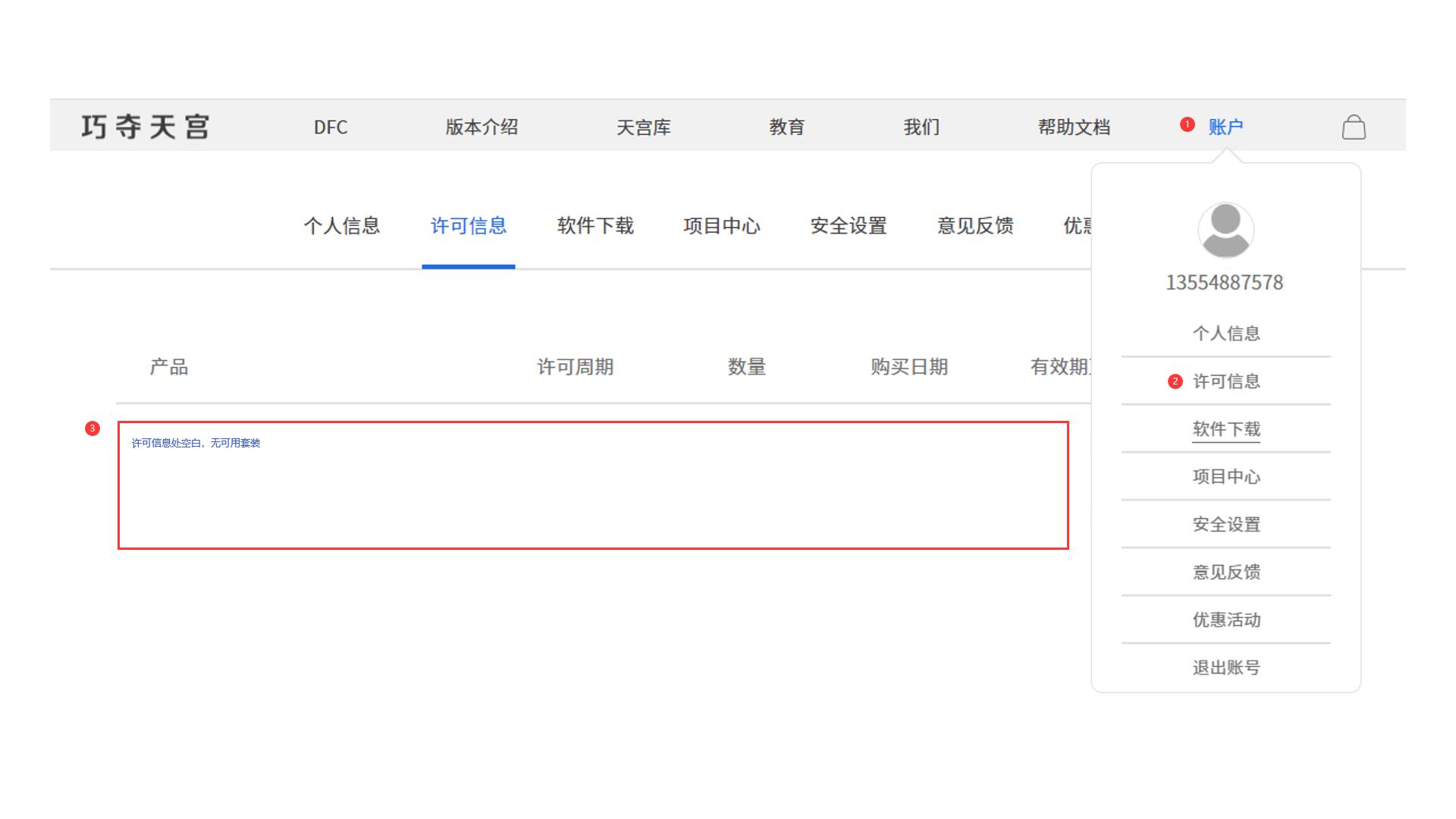Click 退出账号 to log out
The image size is (1456, 819).
tap(1226, 668)
